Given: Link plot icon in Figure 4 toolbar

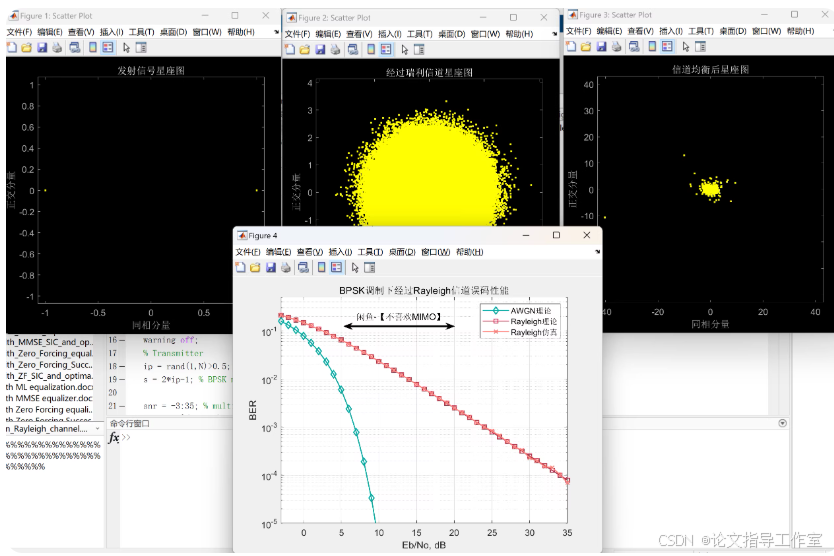Looking at the screenshot, I should (x=303, y=268).
